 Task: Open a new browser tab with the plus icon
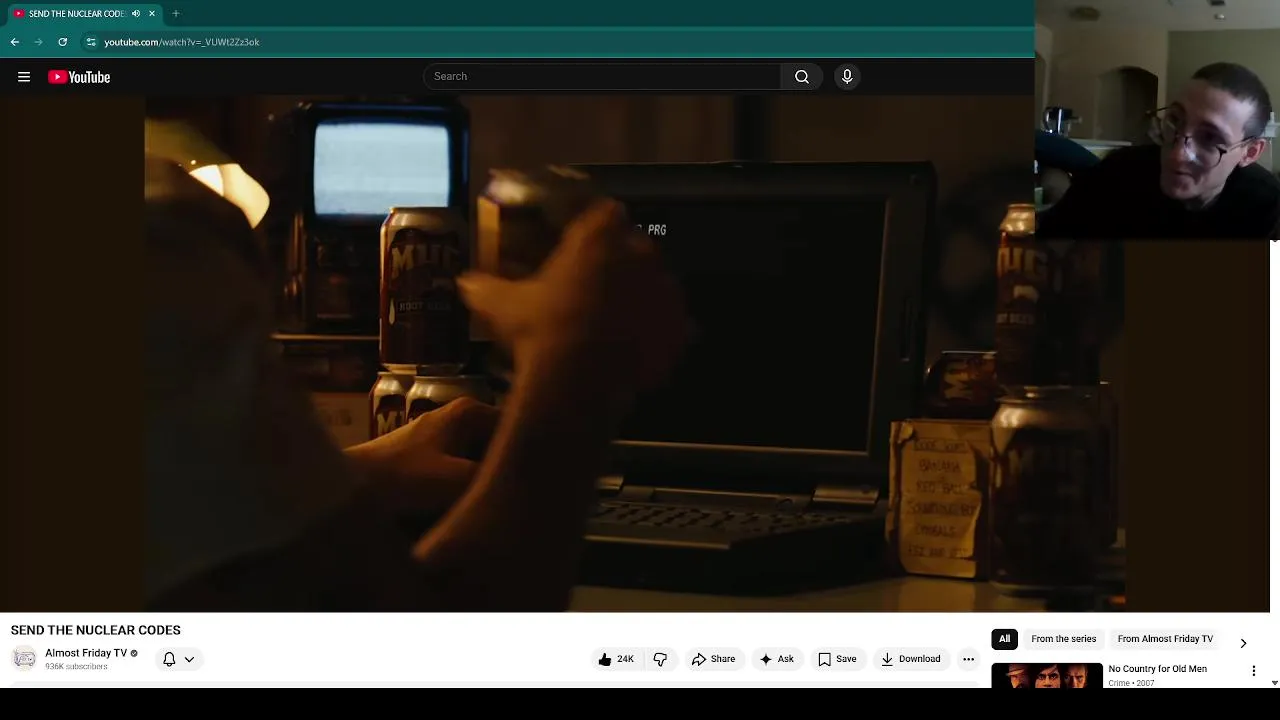tap(175, 14)
